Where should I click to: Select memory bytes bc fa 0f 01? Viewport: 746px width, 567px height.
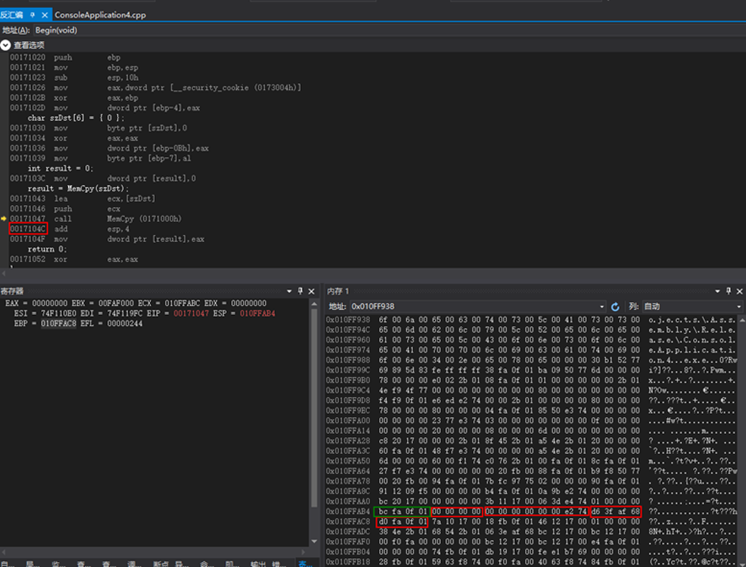402,512
